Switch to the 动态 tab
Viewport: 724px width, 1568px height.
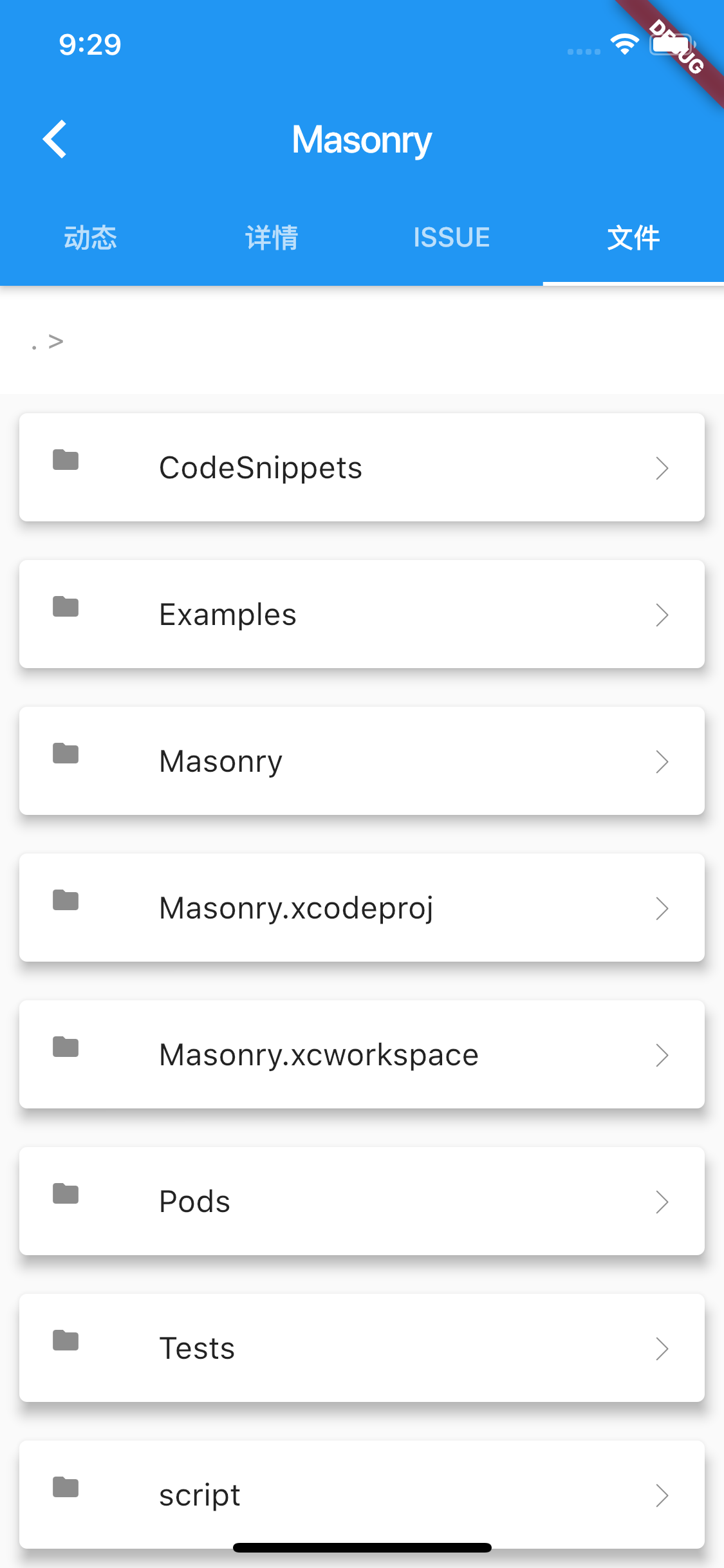91,238
